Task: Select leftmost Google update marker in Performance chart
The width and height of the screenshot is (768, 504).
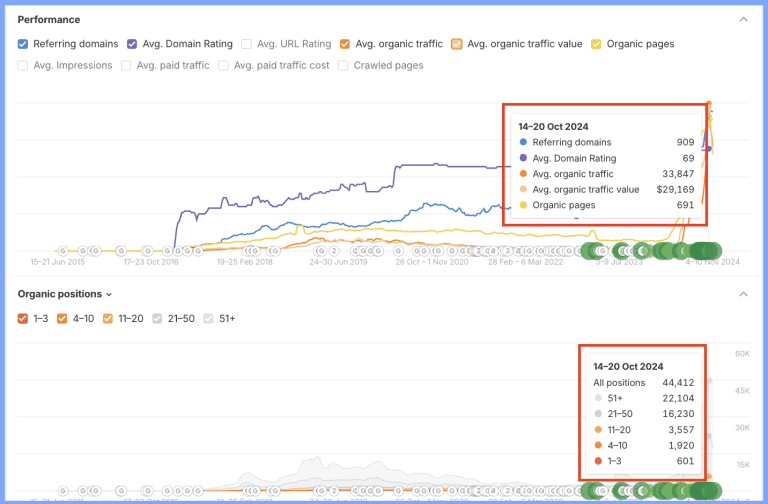Action: click(x=63, y=251)
